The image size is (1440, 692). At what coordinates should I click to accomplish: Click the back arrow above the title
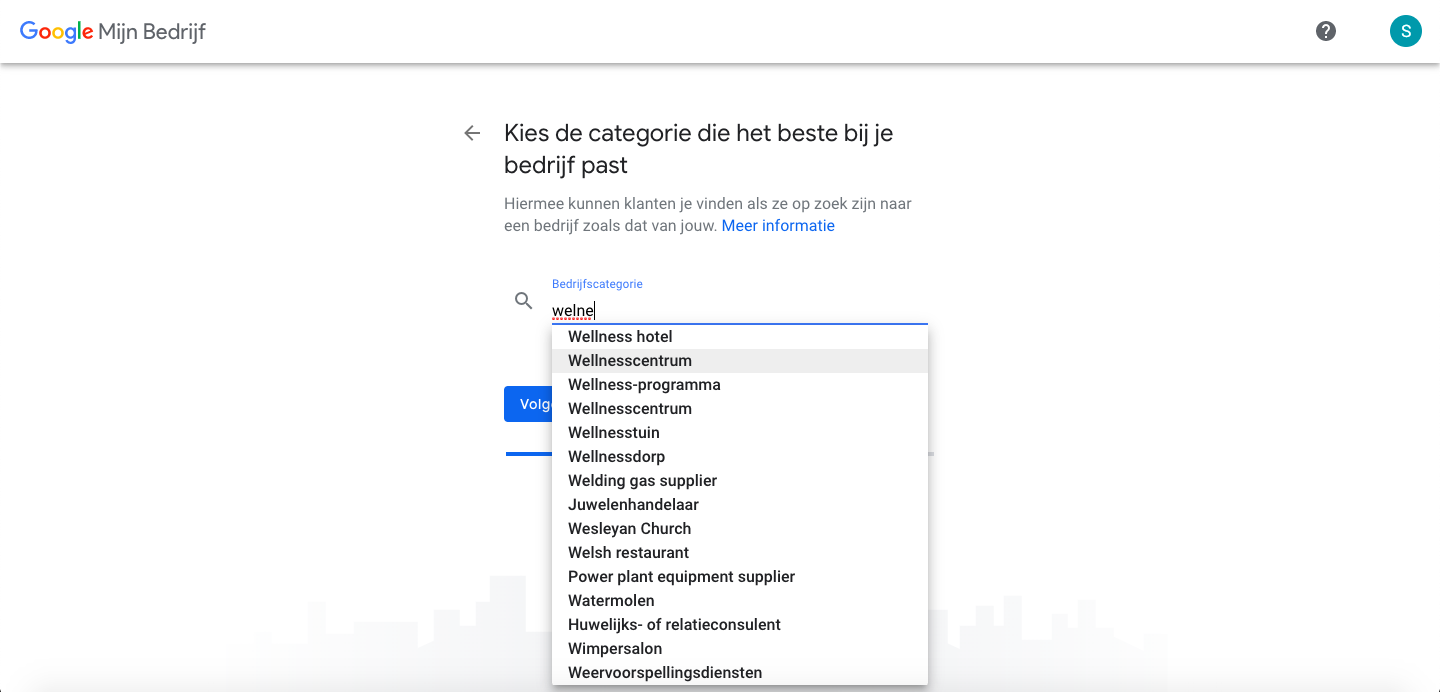pos(471,132)
